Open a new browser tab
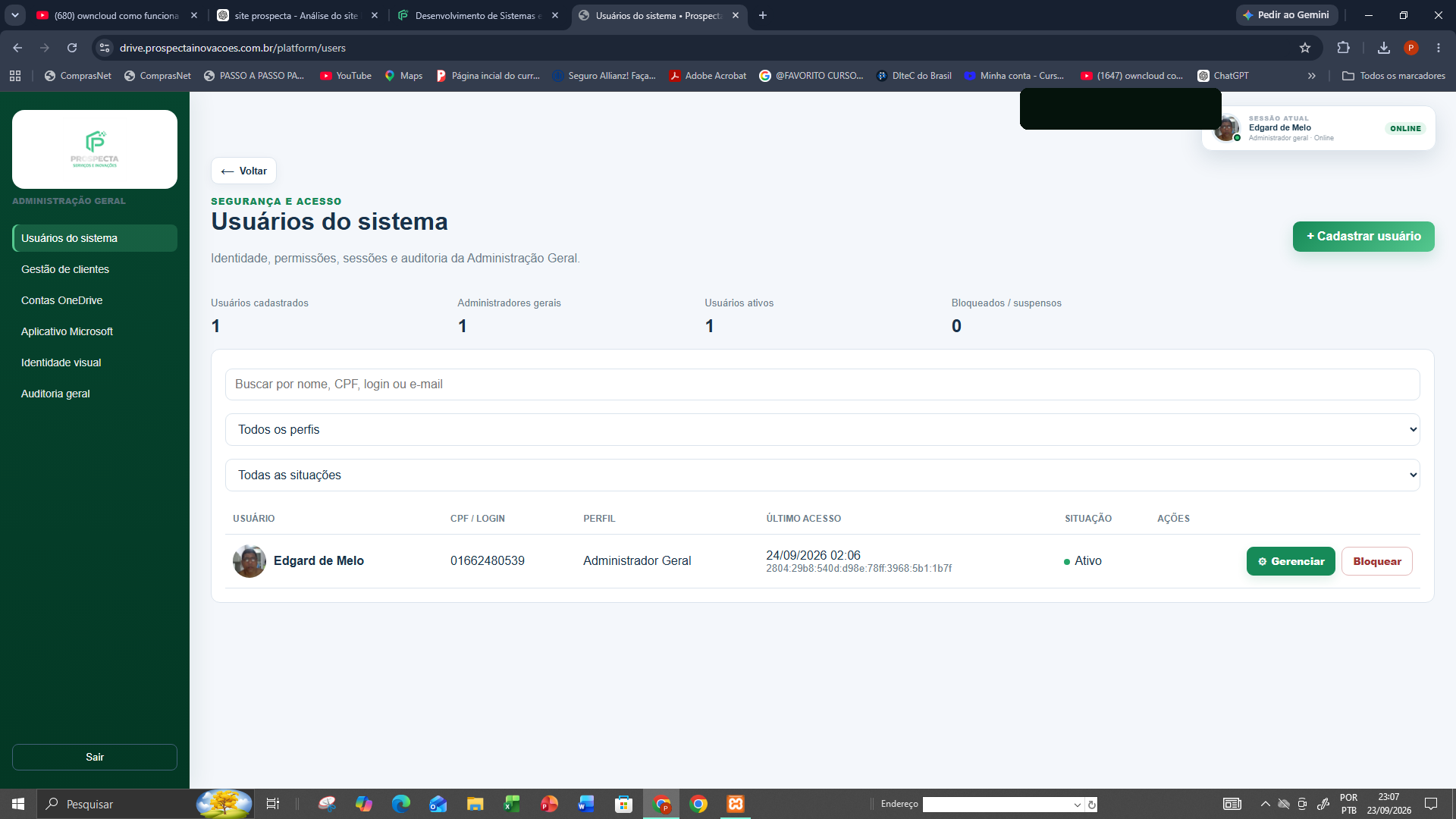 click(763, 15)
